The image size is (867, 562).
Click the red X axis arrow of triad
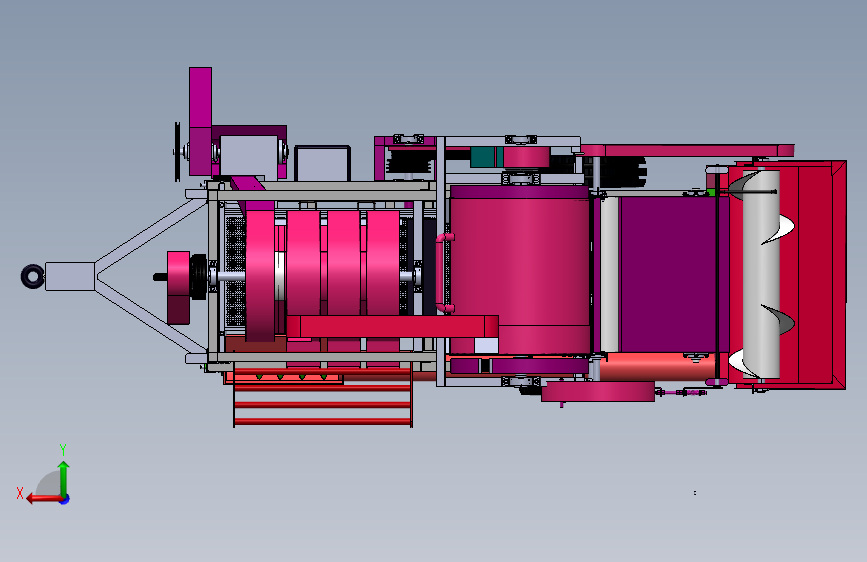coord(44,499)
